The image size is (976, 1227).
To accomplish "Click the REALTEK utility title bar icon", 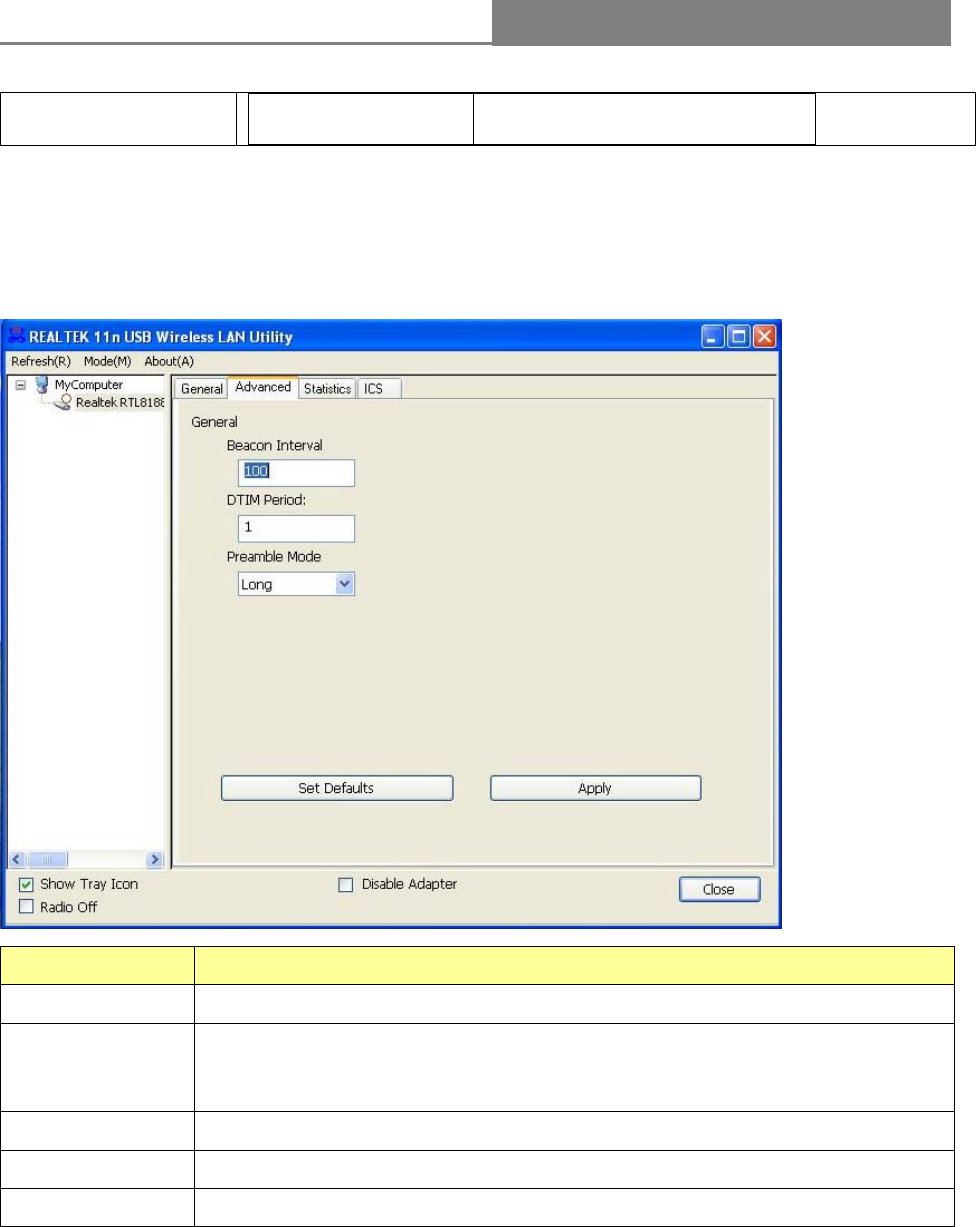I will coord(17,336).
